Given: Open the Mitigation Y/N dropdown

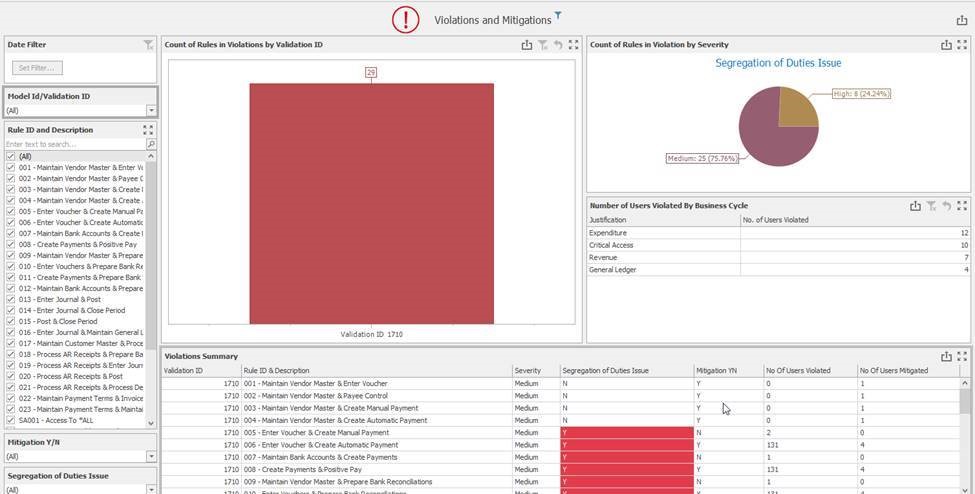Looking at the screenshot, I should pos(151,457).
